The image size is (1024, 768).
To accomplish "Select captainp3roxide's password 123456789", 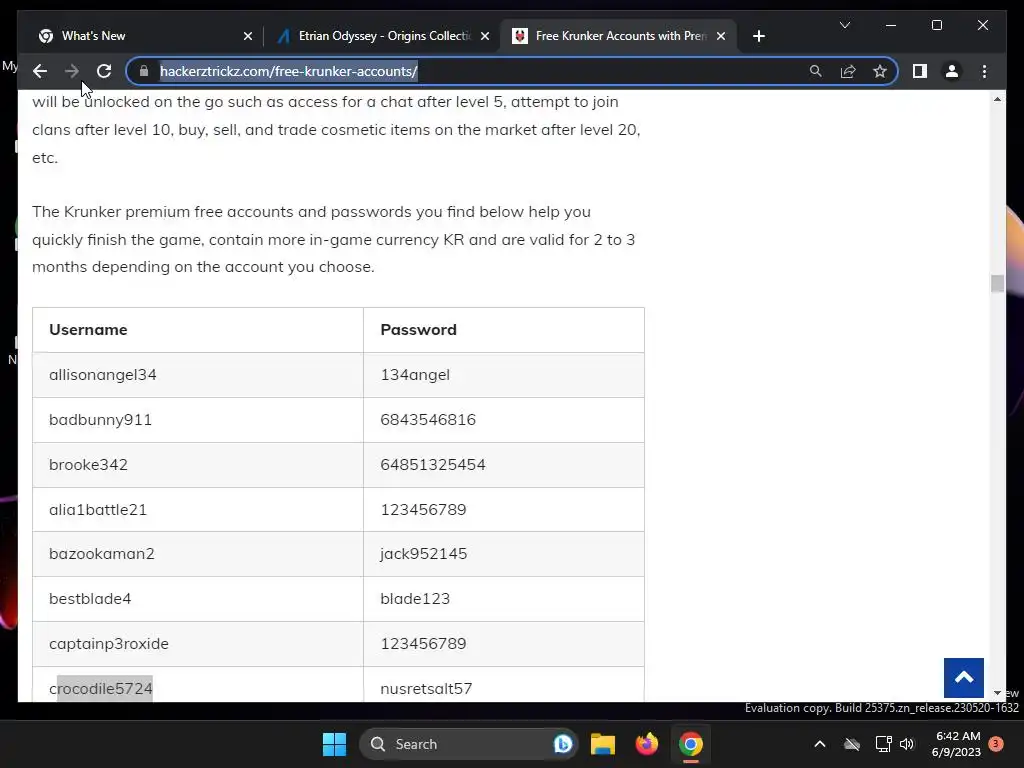I will coord(423,644).
